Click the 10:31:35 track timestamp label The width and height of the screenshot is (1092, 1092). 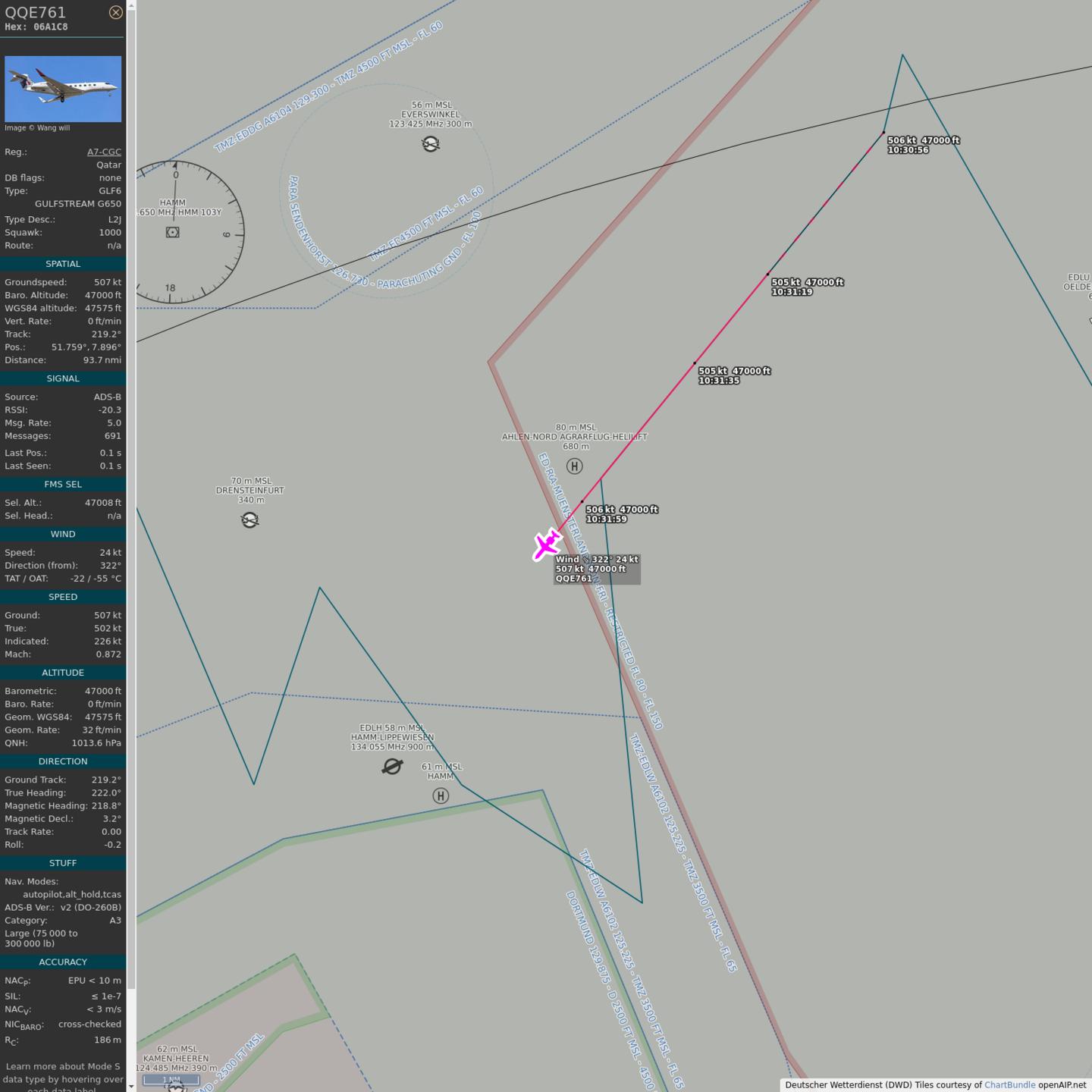coord(719,381)
